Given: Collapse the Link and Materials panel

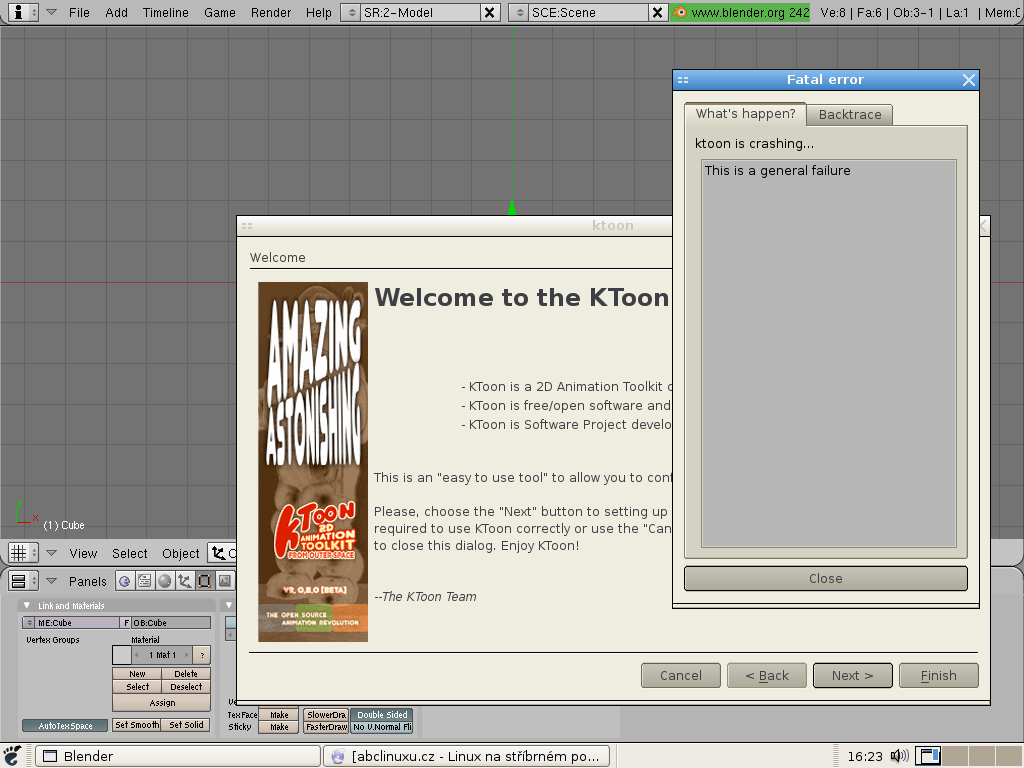Looking at the screenshot, I should pos(27,605).
